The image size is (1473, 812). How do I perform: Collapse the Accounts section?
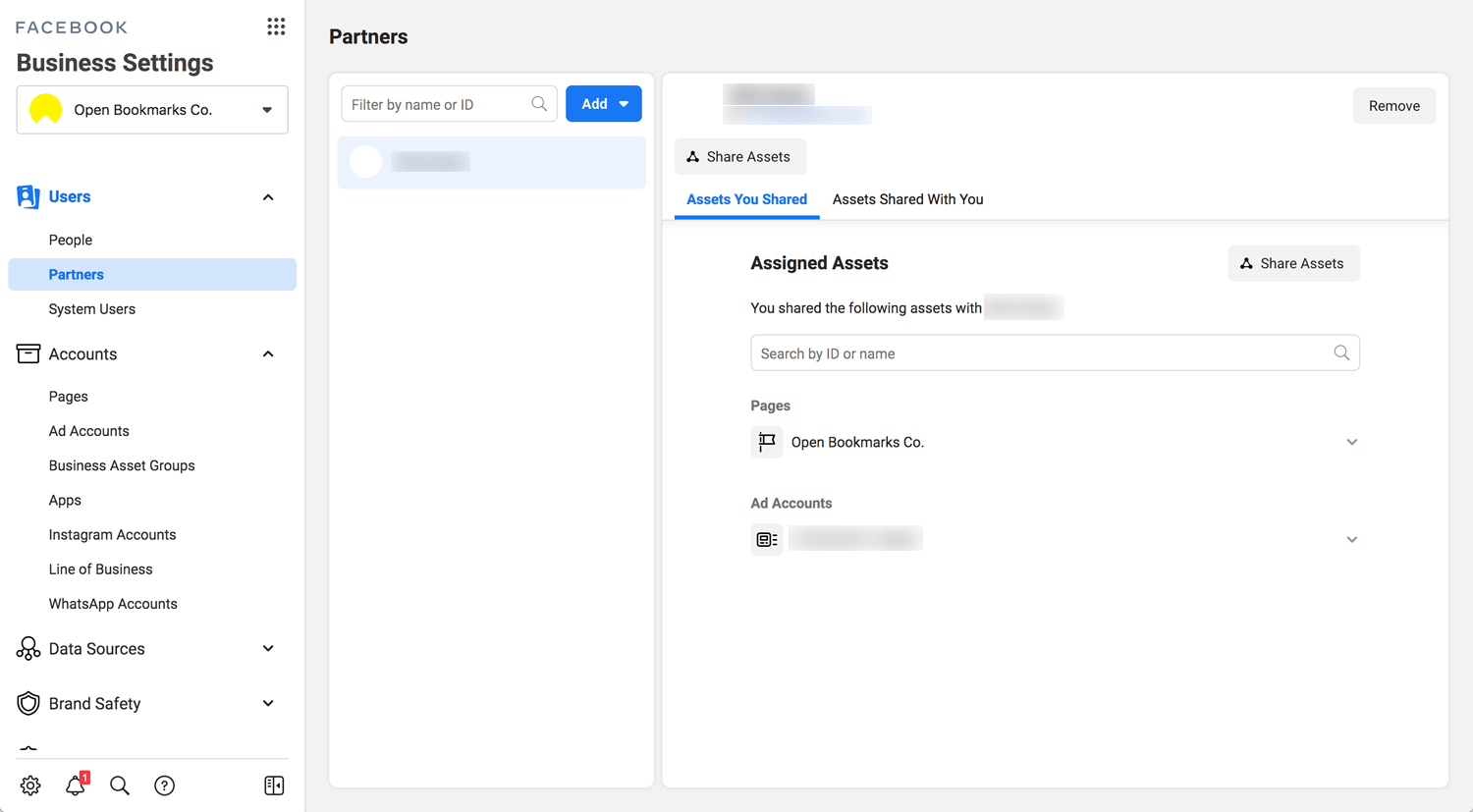[x=268, y=354]
